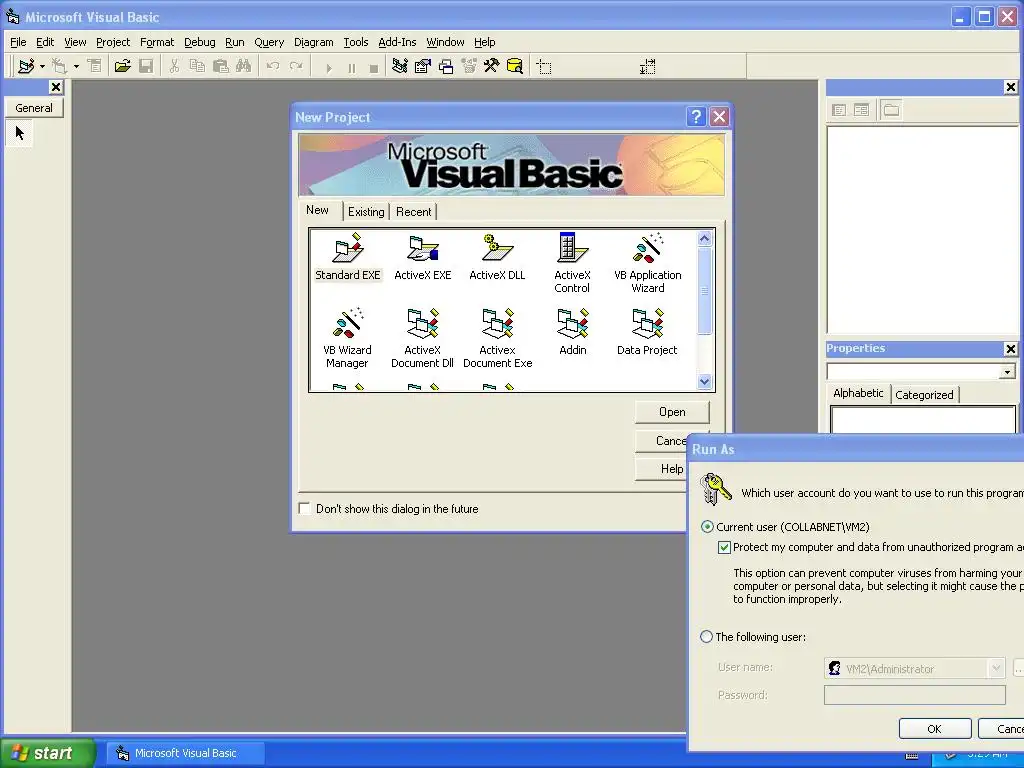This screenshot has width=1024, height=768.
Task: Open dropdown arrow beside Add Form icon
Action: coord(76,67)
